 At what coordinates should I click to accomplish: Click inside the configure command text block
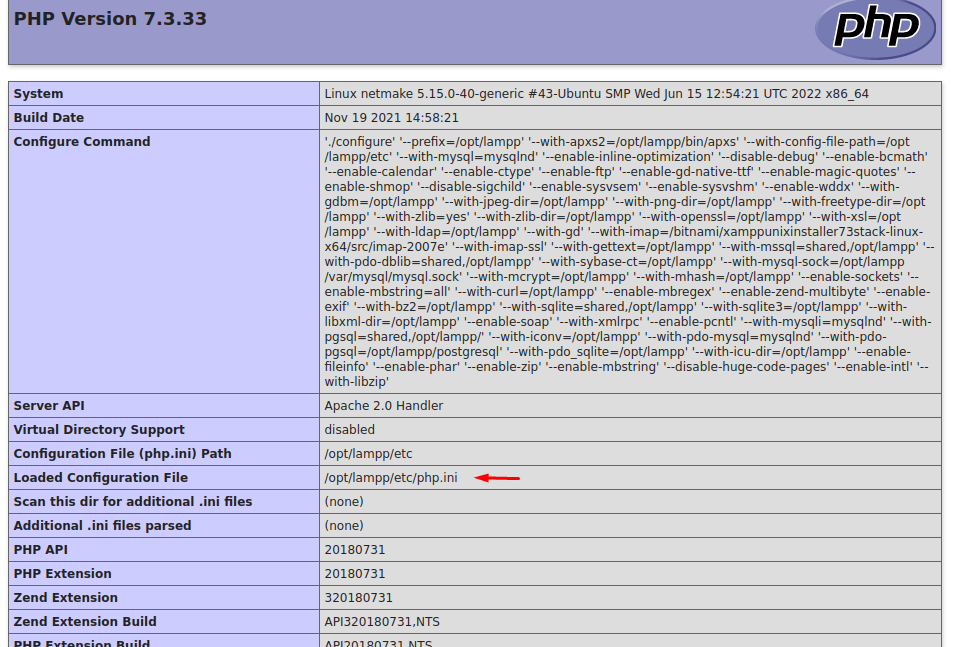pos(629,262)
